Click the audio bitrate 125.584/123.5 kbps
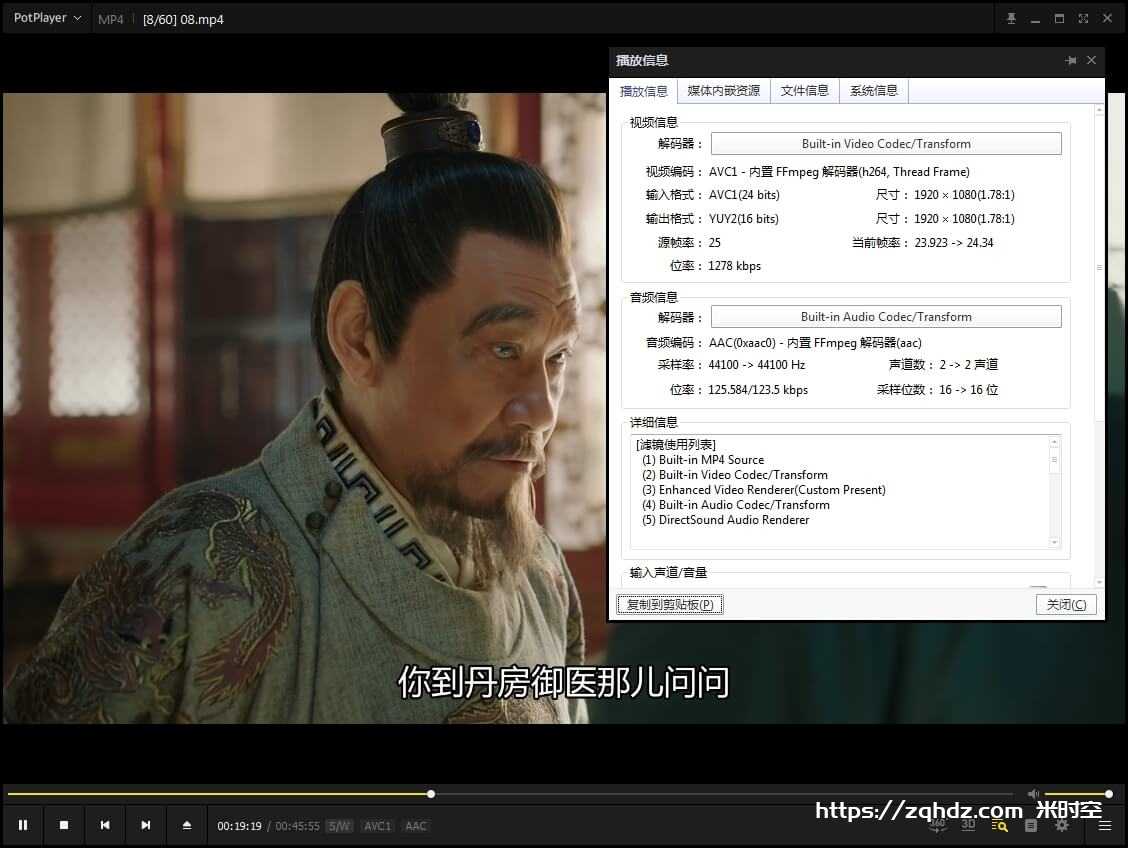The width and height of the screenshot is (1128, 848). pyautogui.click(x=758, y=390)
